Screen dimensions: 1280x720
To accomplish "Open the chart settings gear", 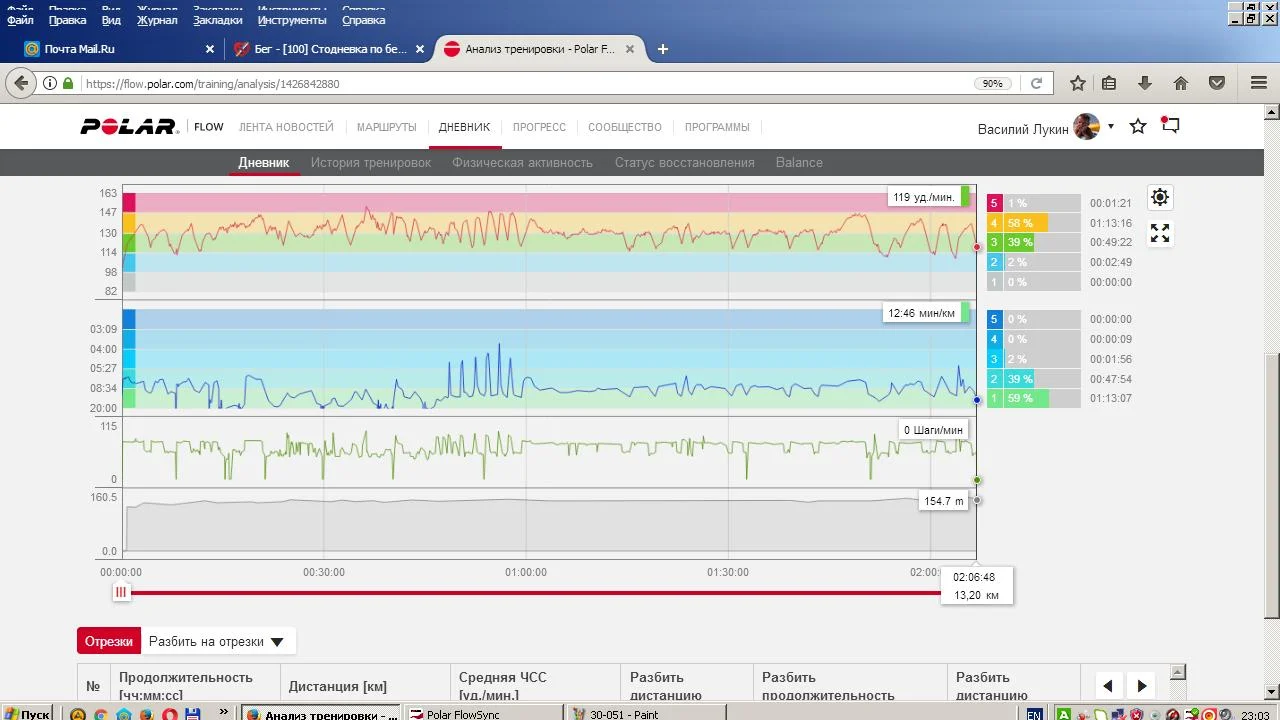I will click(1160, 197).
